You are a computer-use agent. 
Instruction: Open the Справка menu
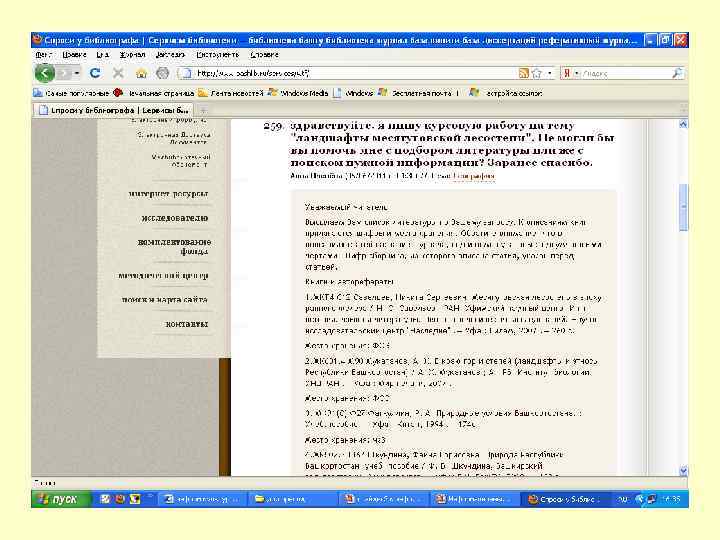pyautogui.click(x=264, y=55)
